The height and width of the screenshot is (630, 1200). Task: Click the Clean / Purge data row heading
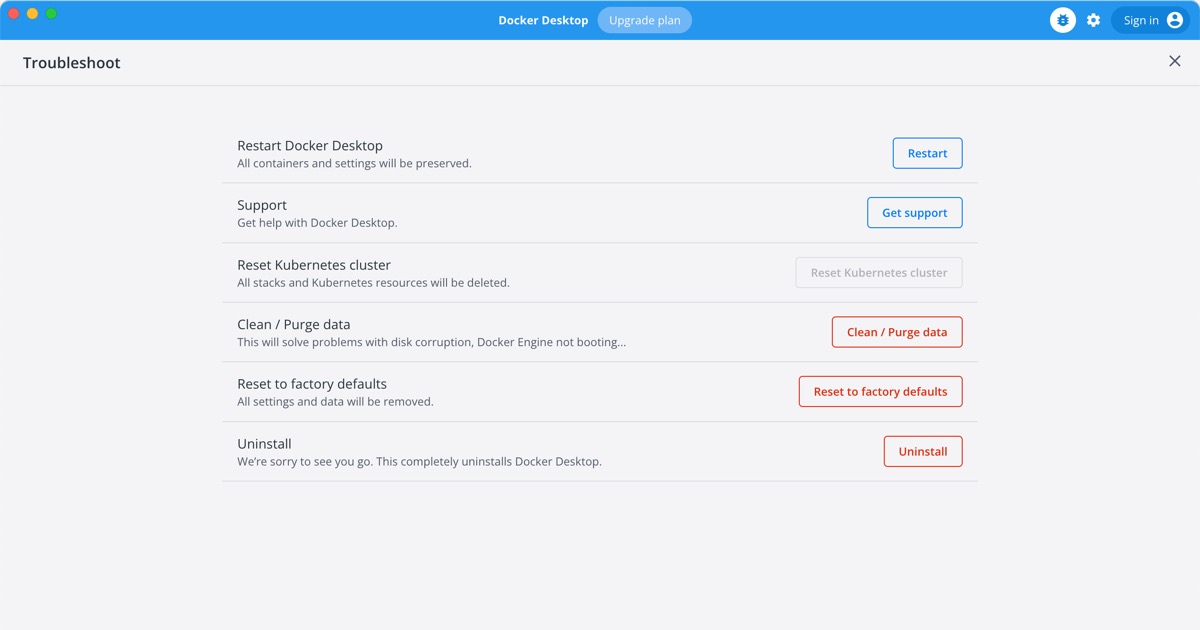pyautogui.click(x=294, y=325)
